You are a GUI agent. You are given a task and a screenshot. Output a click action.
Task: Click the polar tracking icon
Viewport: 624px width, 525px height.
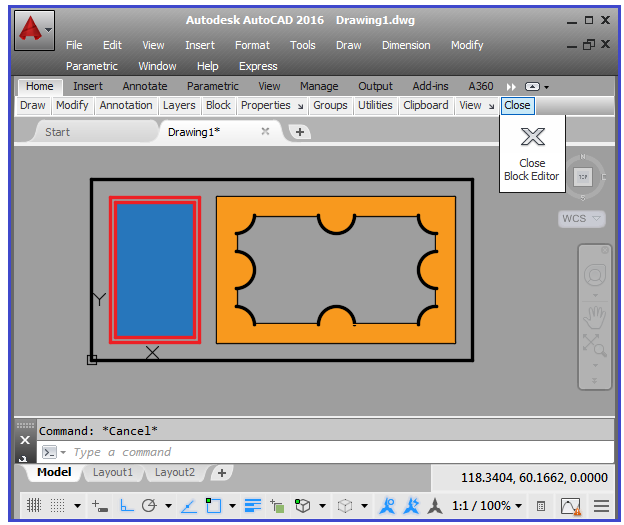(149, 505)
